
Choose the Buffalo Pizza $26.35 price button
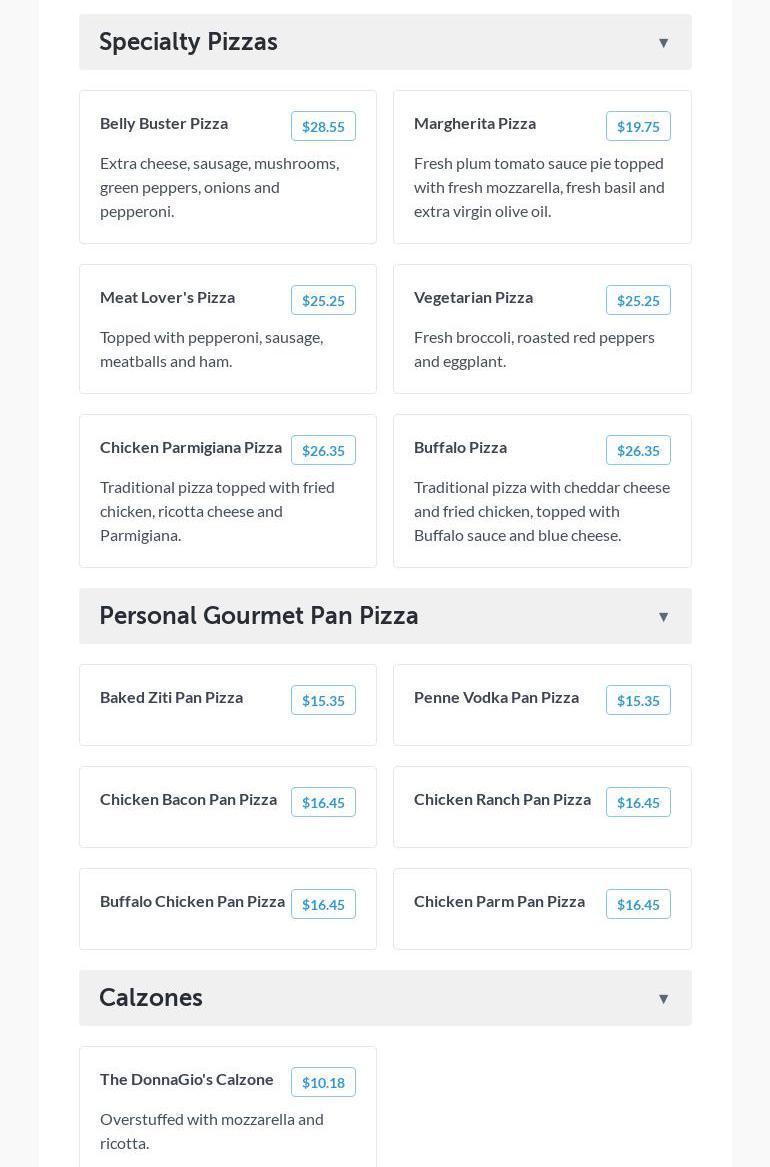(638, 450)
